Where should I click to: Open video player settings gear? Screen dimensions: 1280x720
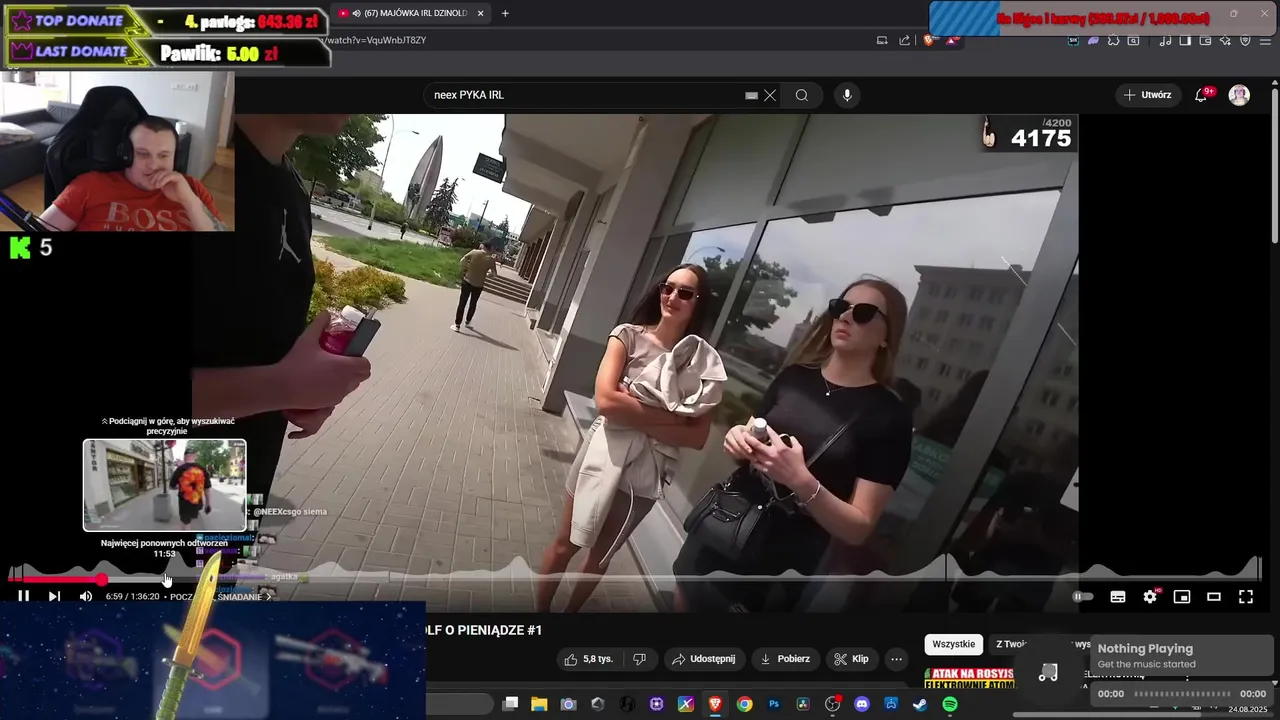[x=1150, y=597]
